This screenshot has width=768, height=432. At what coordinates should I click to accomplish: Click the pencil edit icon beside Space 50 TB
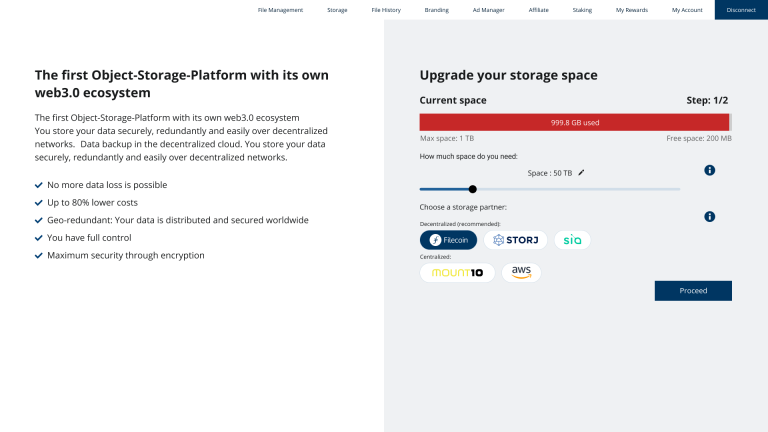581,172
